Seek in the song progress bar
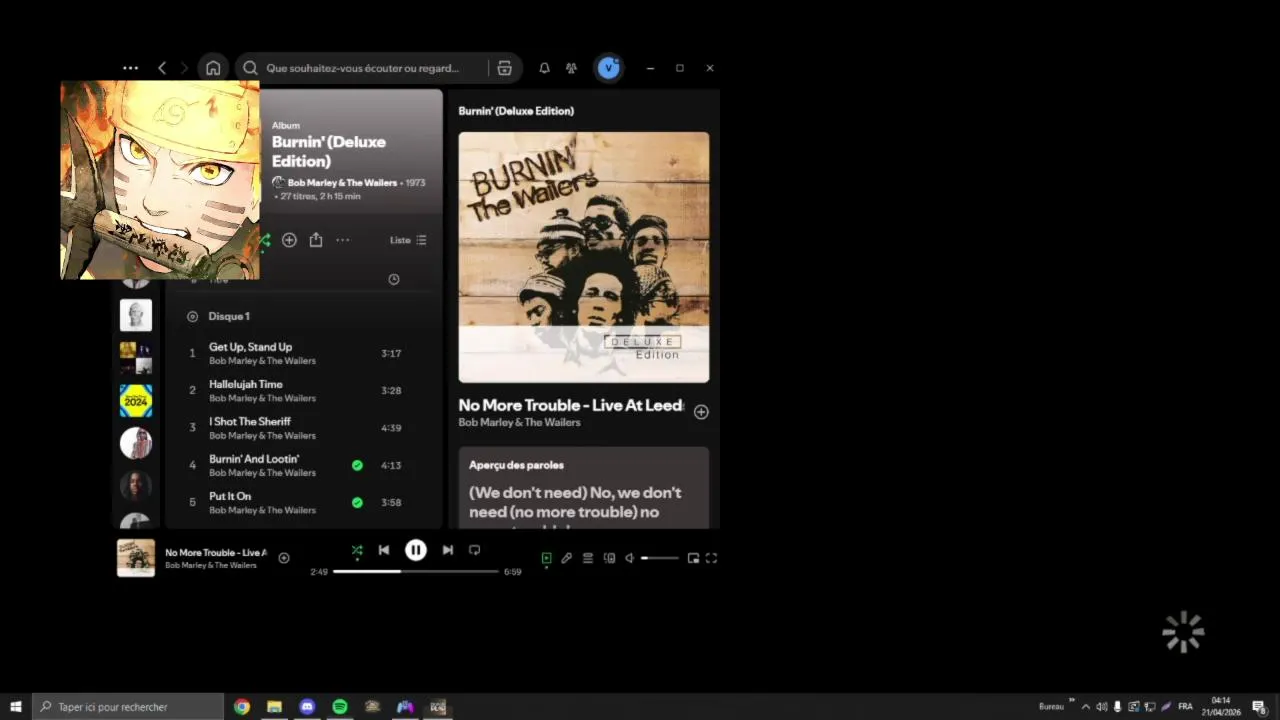Viewport: 1280px width, 720px height. [x=416, y=571]
